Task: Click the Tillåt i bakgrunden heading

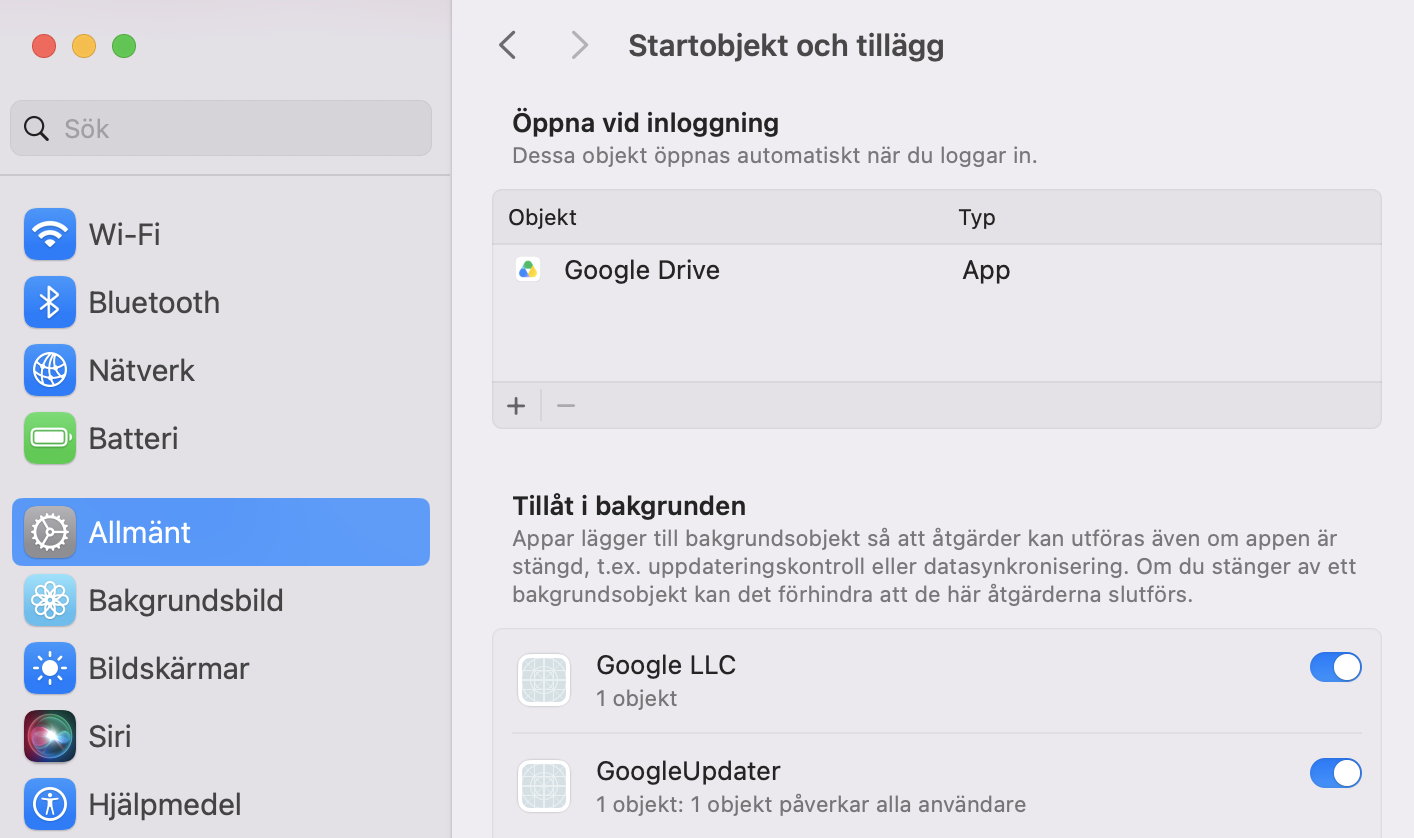Action: point(629,506)
